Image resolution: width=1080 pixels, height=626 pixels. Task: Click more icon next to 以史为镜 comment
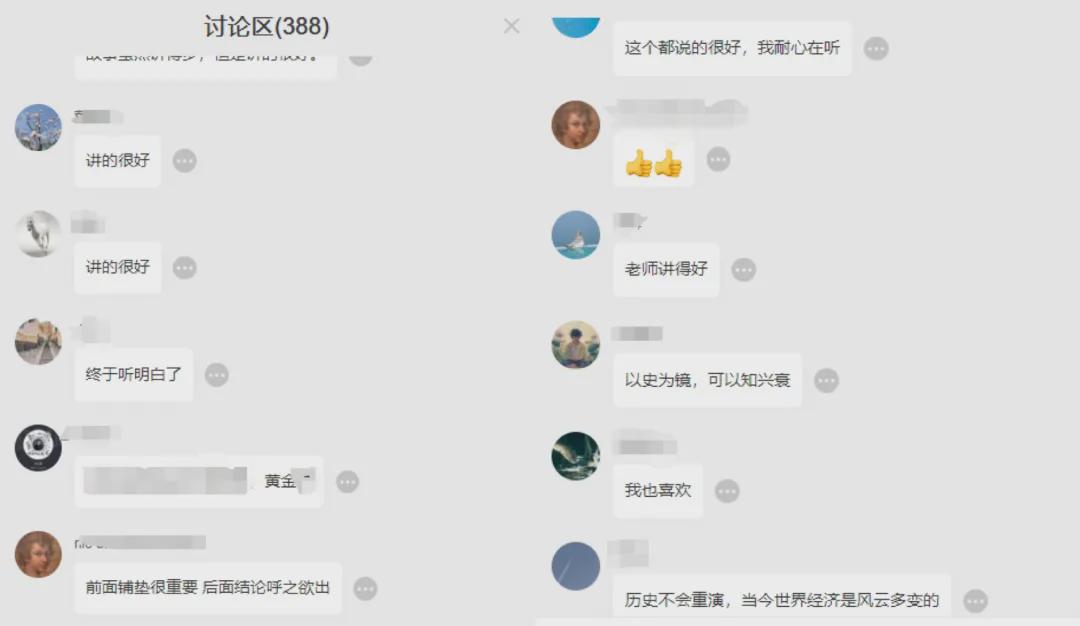click(x=827, y=380)
